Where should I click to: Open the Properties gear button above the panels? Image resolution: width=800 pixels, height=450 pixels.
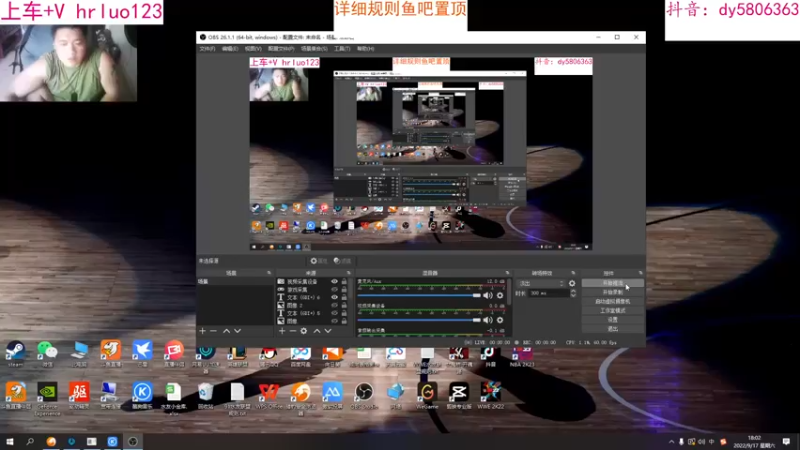[x=319, y=261]
